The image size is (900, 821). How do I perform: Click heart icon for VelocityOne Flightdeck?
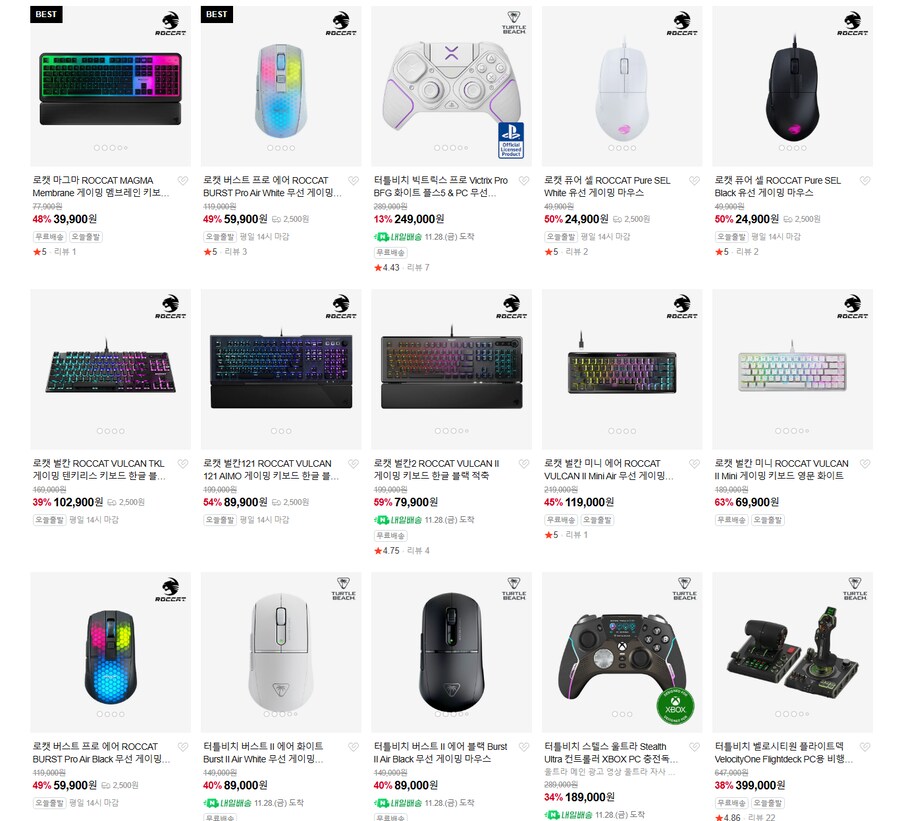tap(864, 747)
